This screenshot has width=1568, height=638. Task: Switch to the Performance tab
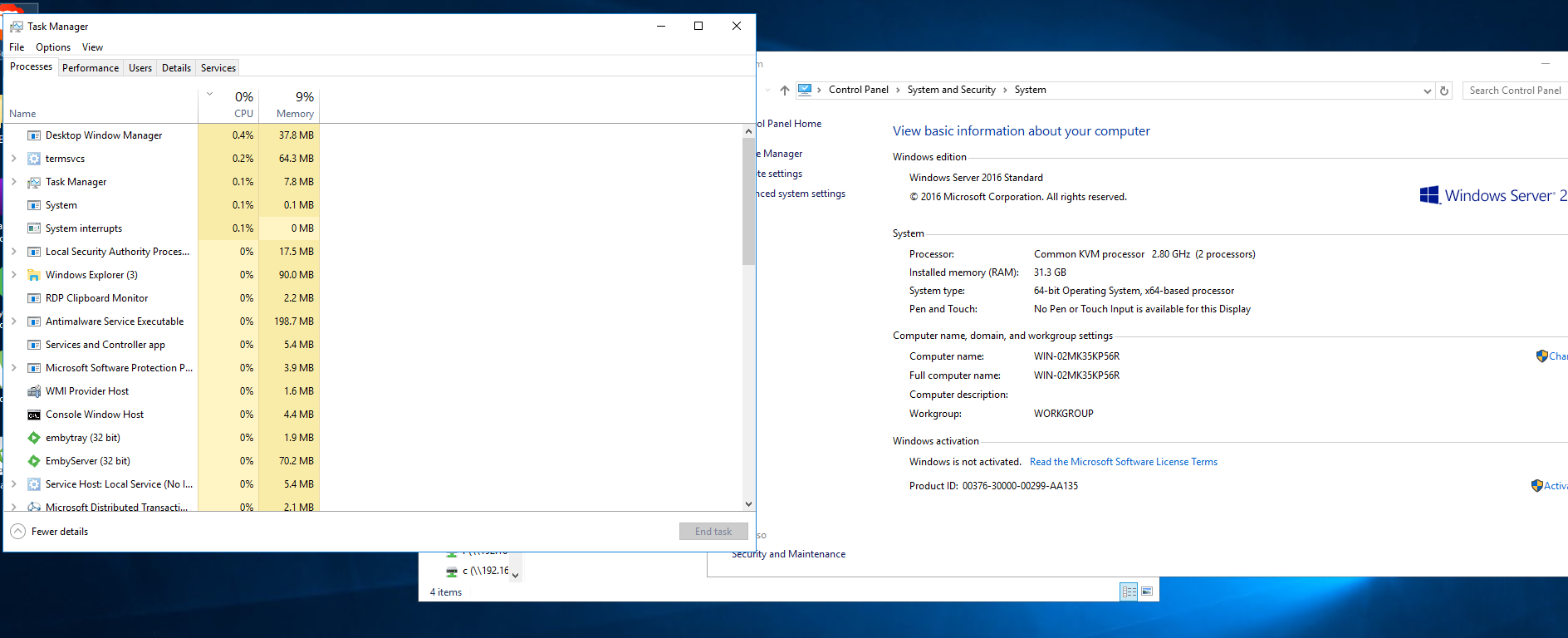click(91, 68)
